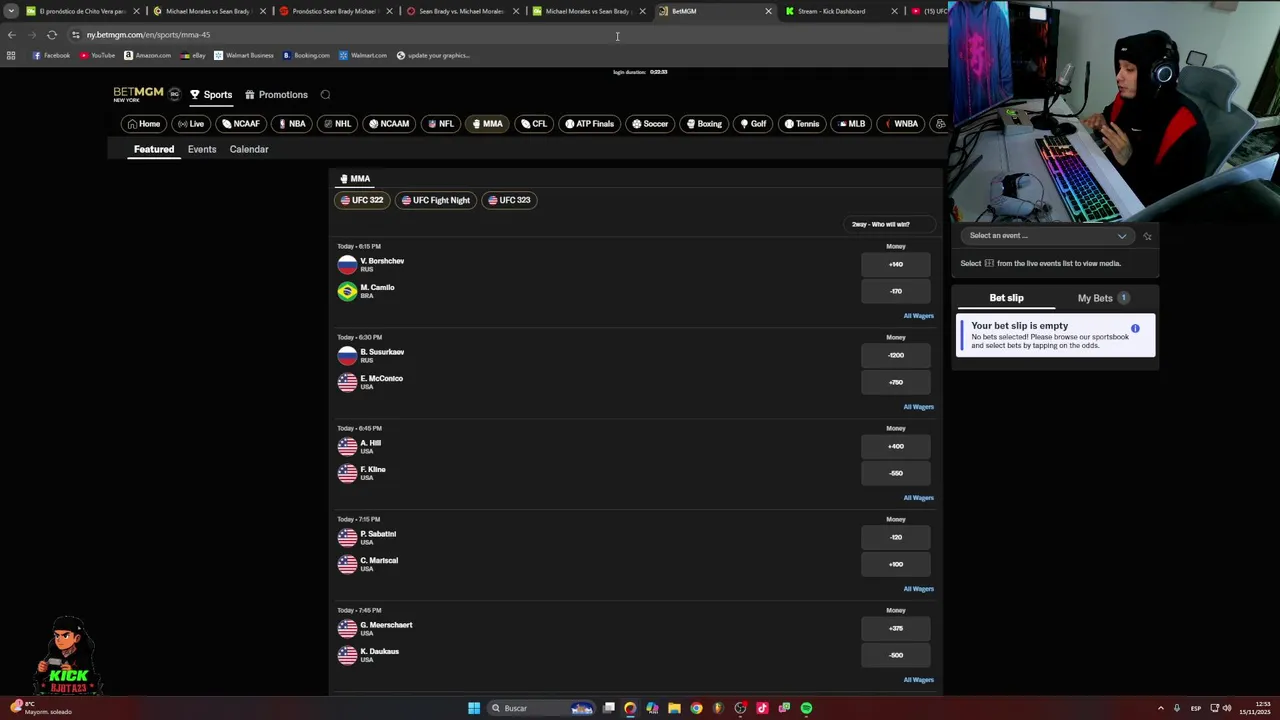The image size is (1280, 720).
Task: Select the ATP Finals sport chip
Action: [x=589, y=124]
